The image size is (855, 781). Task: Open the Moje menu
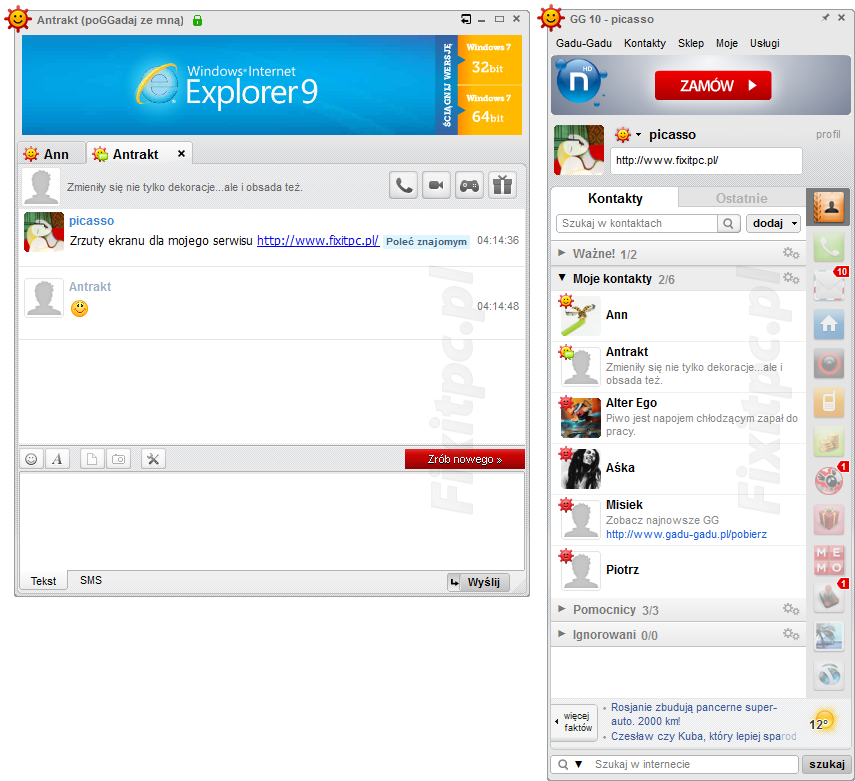pos(726,43)
